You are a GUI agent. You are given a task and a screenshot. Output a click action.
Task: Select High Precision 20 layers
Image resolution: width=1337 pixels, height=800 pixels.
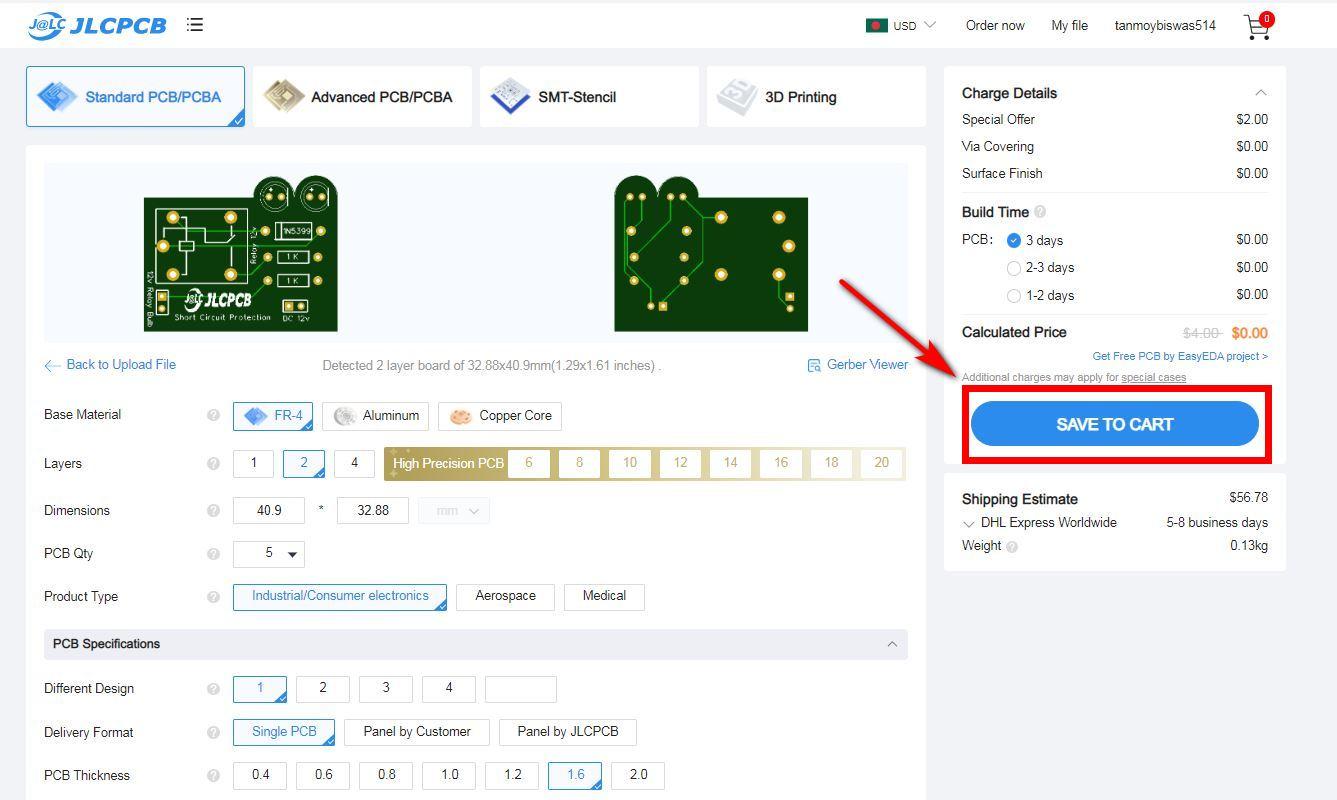click(x=881, y=463)
